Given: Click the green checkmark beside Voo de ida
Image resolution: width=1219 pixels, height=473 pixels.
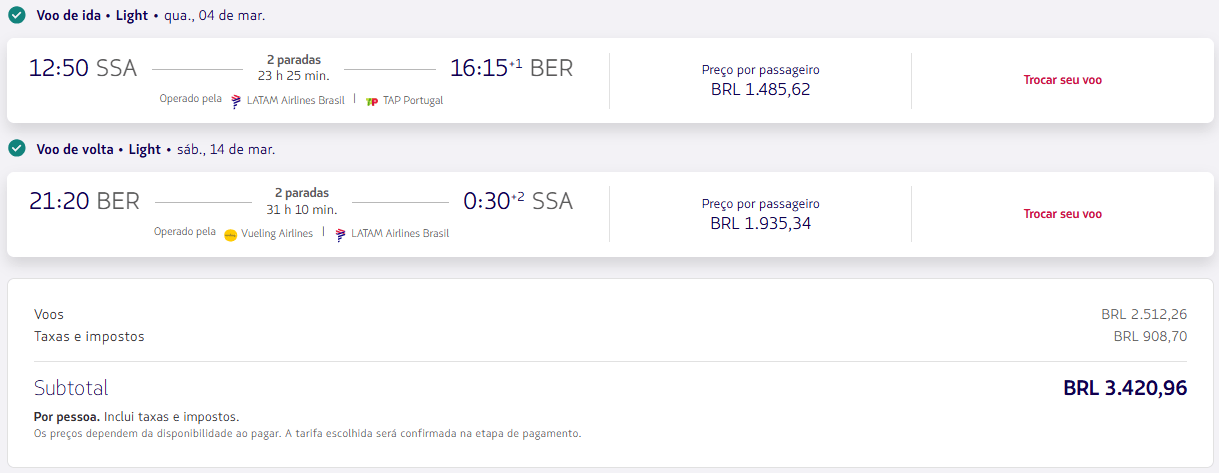Looking at the screenshot, I should [16, 15].
